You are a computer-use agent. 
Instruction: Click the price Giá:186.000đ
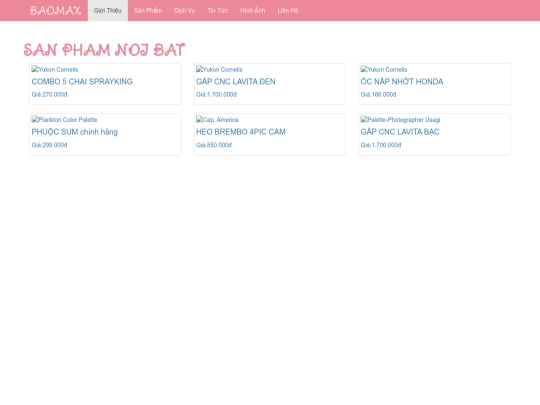[378, 94]
